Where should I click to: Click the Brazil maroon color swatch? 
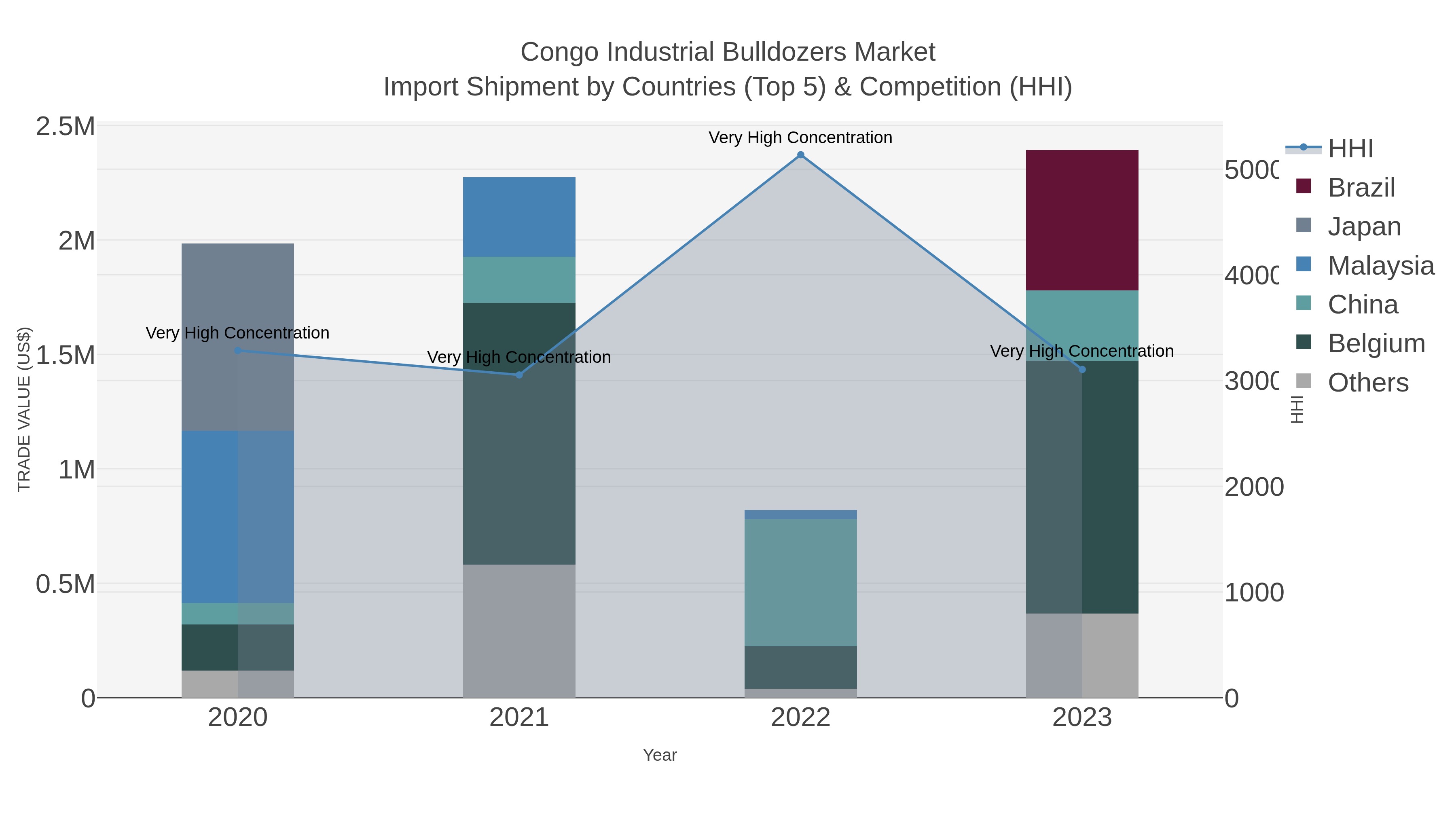click(x=1303, y=186)
